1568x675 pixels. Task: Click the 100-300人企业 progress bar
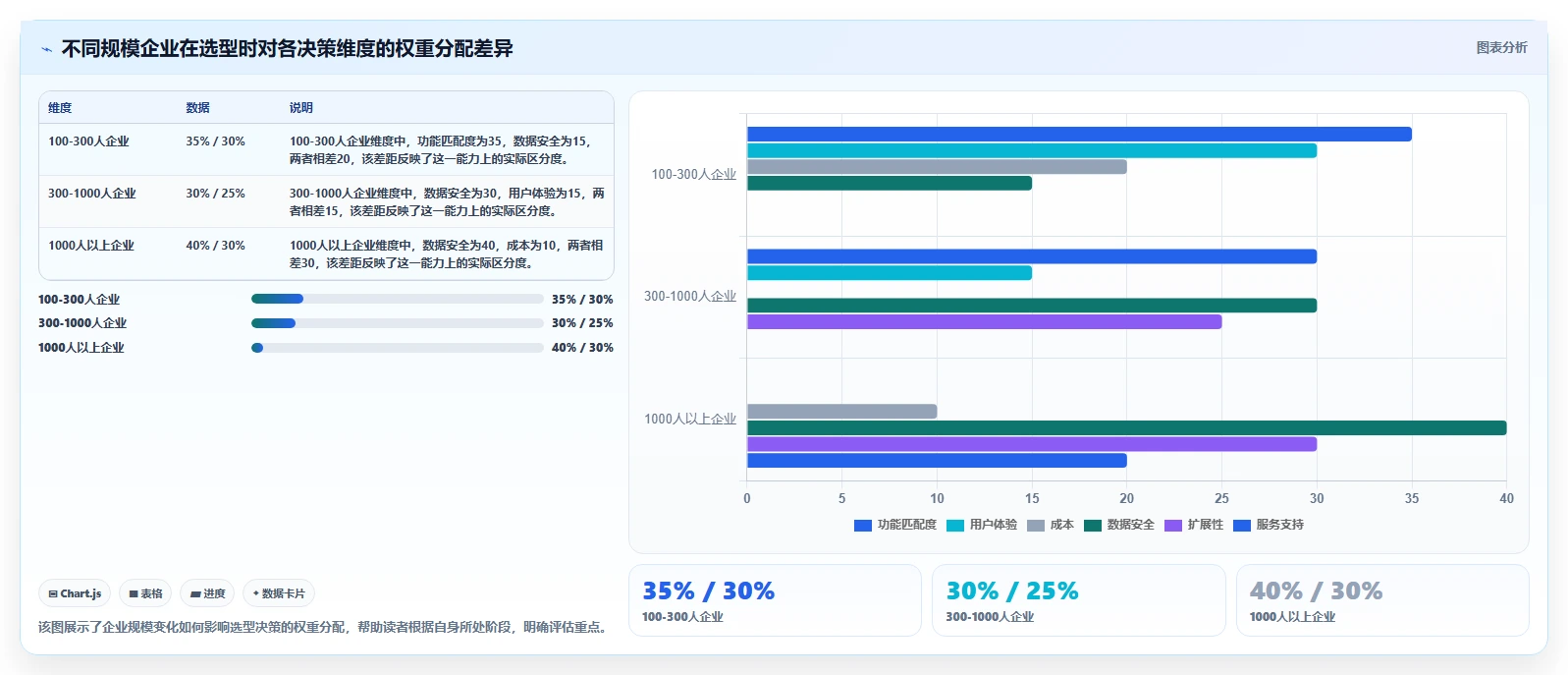[398, 299]
